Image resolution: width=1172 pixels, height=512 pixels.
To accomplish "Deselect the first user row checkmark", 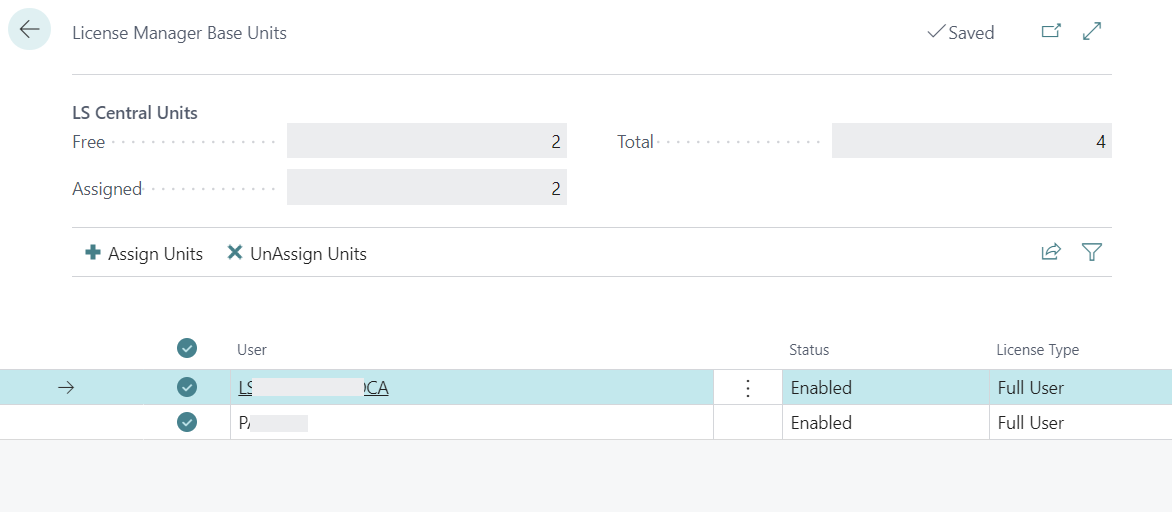I will click(x=187, y=387).
